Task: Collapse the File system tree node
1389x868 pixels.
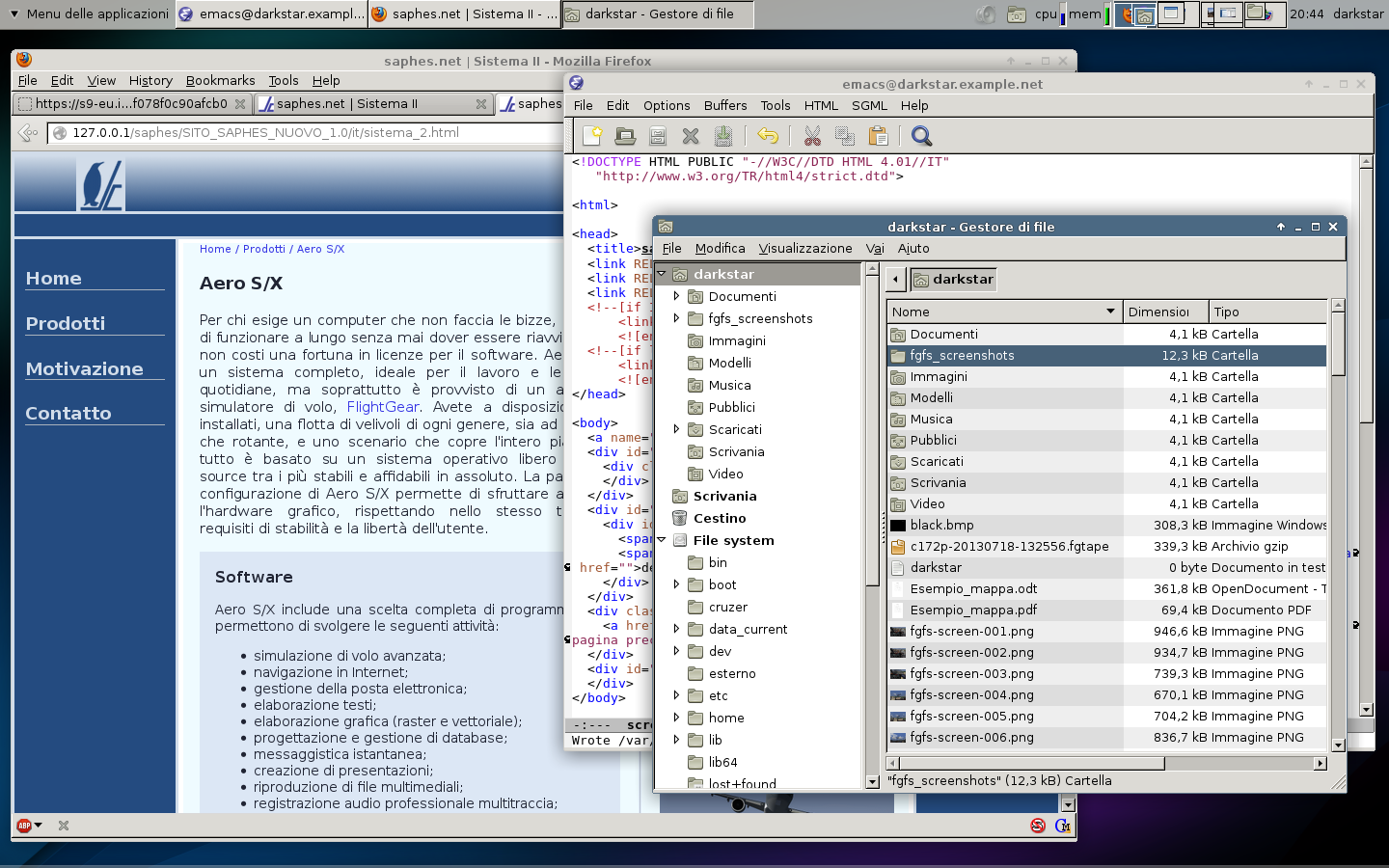Action: [x=662, y=540]
